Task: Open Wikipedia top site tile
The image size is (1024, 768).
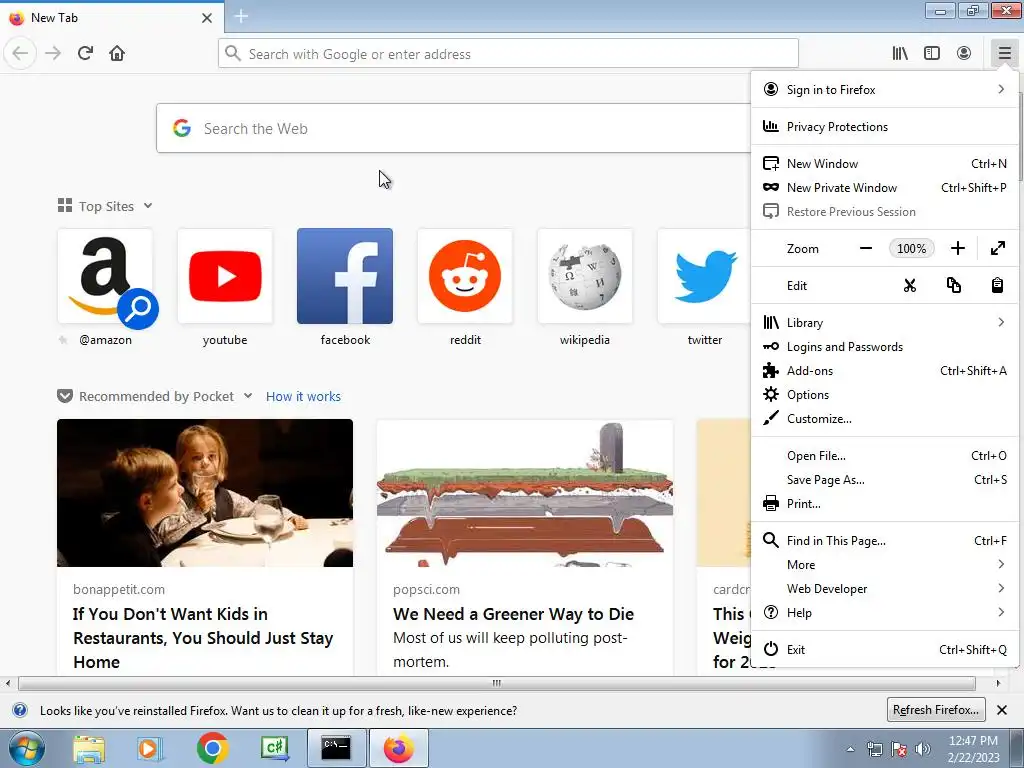Action: [x=584, y=276]
